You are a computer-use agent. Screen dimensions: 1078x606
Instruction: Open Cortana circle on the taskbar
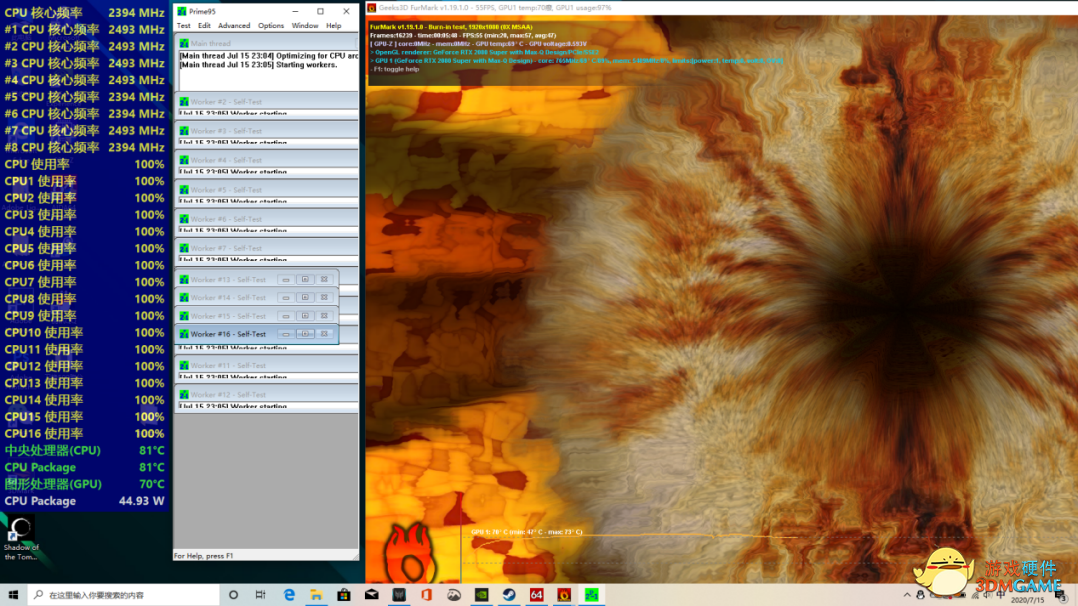point(234,595)
